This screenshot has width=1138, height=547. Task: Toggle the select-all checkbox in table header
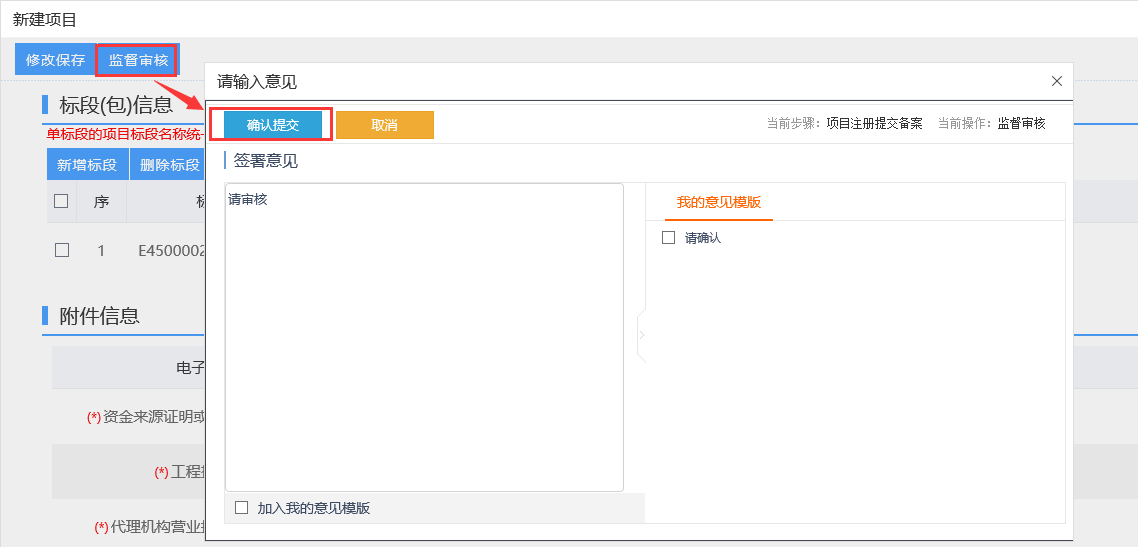point(61,201)
